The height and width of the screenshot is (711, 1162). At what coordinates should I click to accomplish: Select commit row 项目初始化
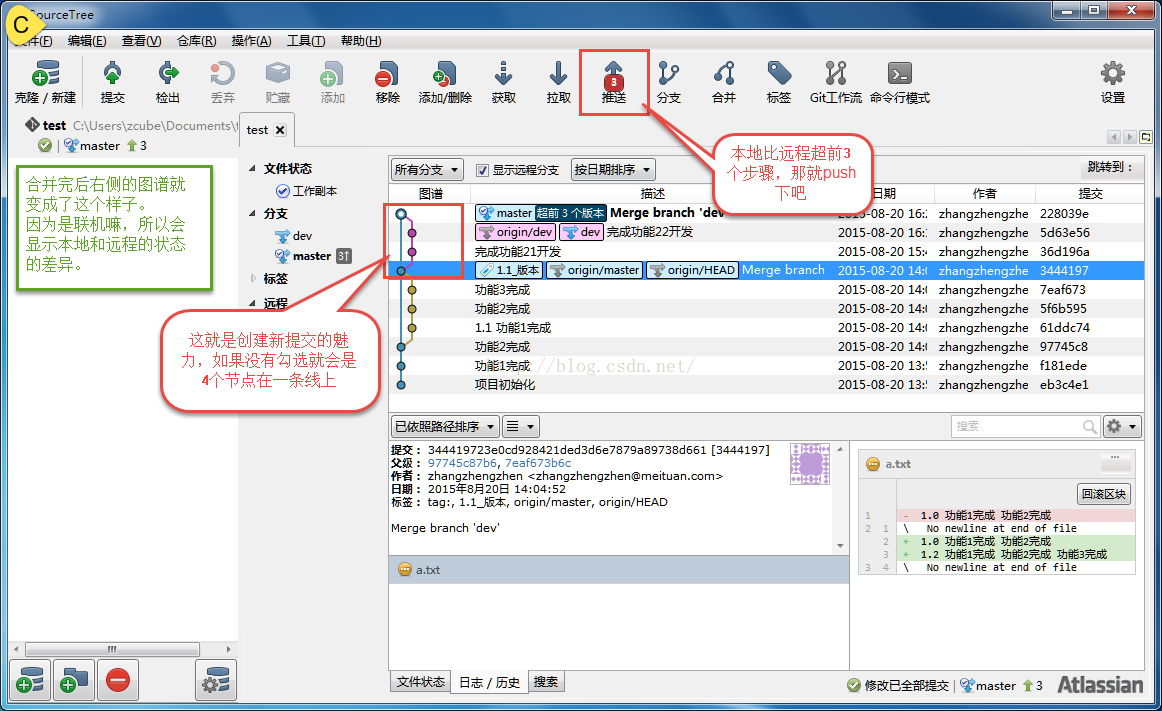tap(766, 385)
